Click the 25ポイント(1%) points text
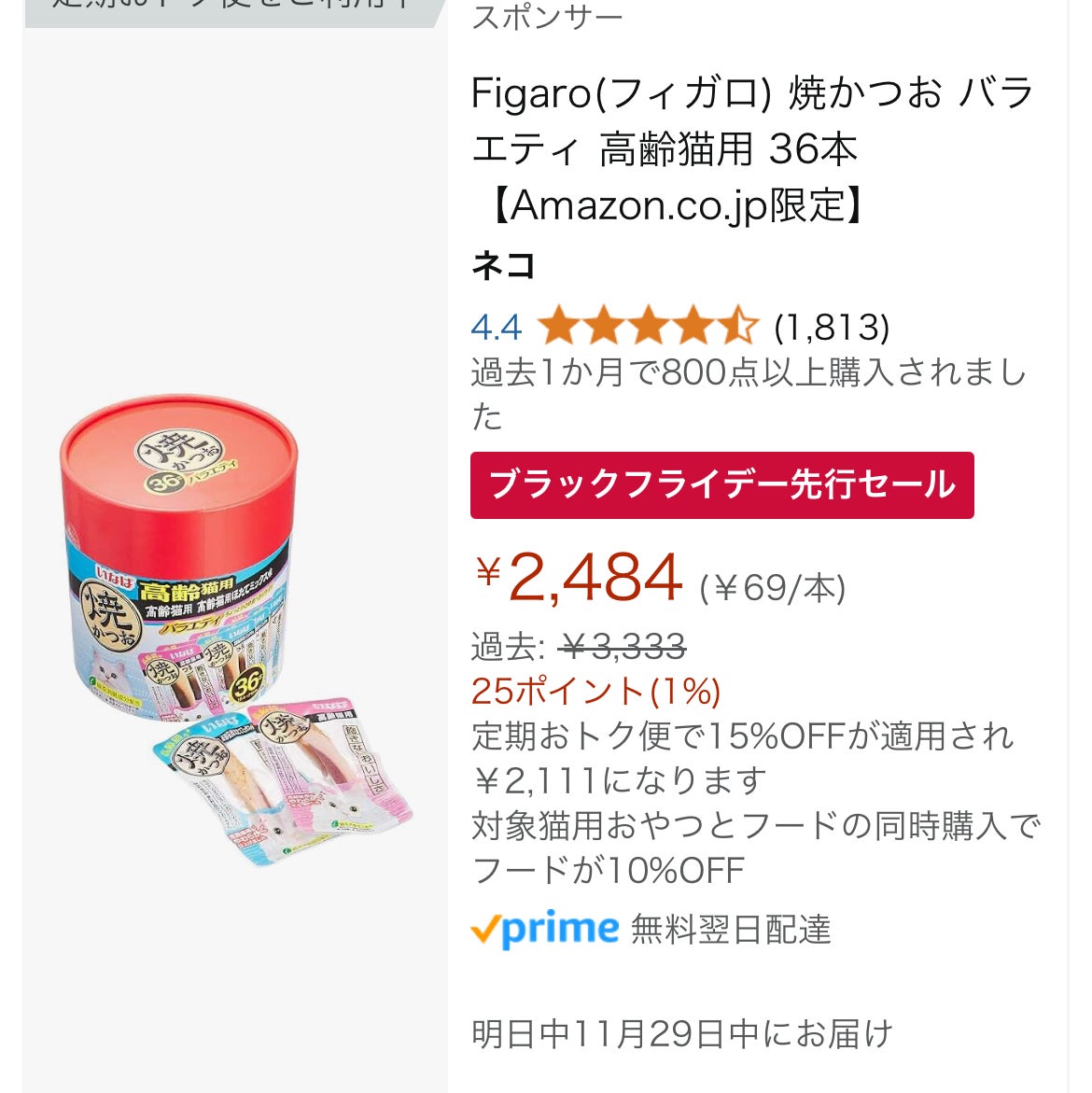Image resolution: width=1092 pixels, height=1093 pixels. click(x=595, y=691)
